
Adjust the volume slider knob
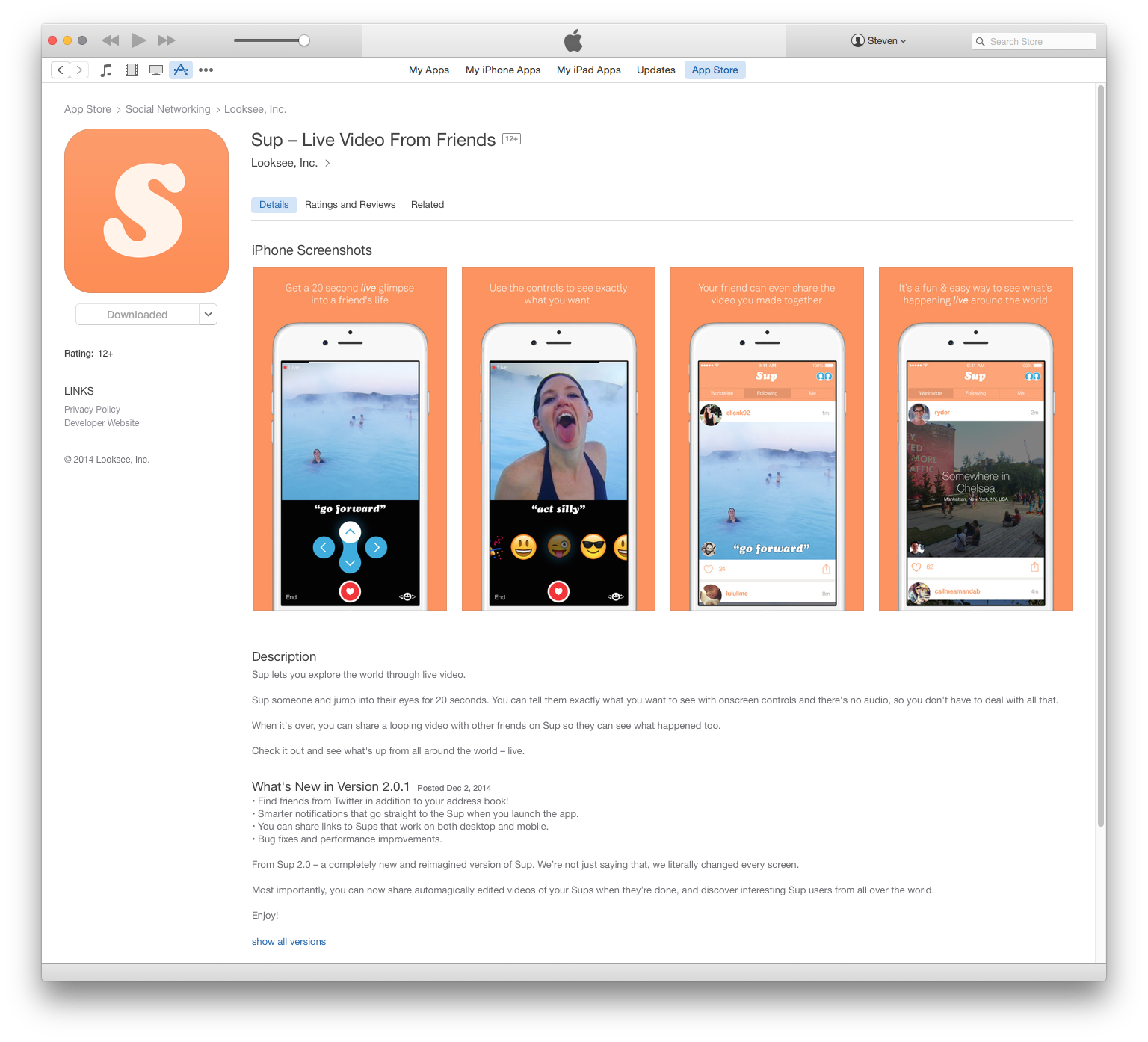pos(304,40)
